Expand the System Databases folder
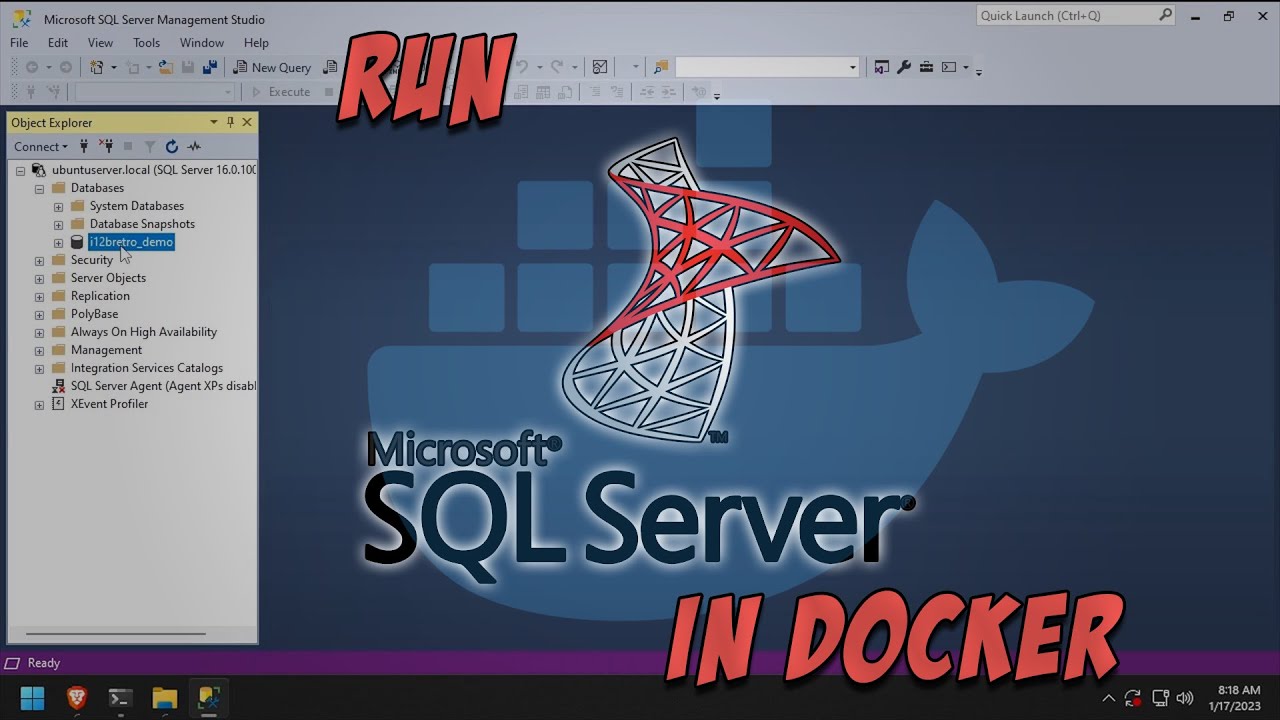This screenshot has width=1280, height=720. 58,206
